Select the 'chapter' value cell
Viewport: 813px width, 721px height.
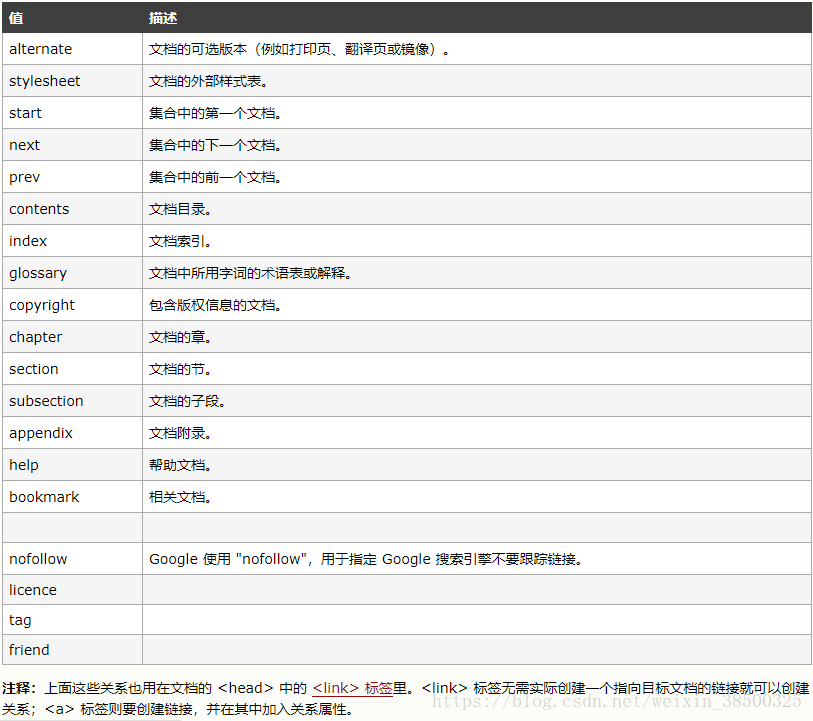73,337
